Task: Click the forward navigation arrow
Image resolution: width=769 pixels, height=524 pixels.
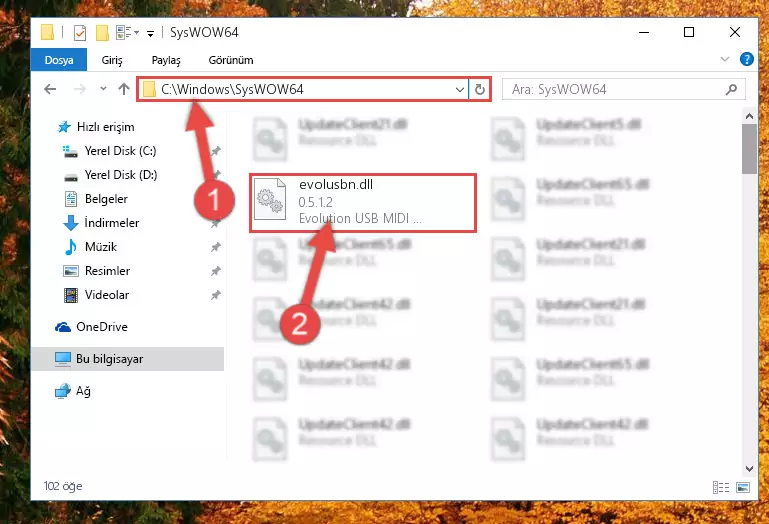Action: 79,89
